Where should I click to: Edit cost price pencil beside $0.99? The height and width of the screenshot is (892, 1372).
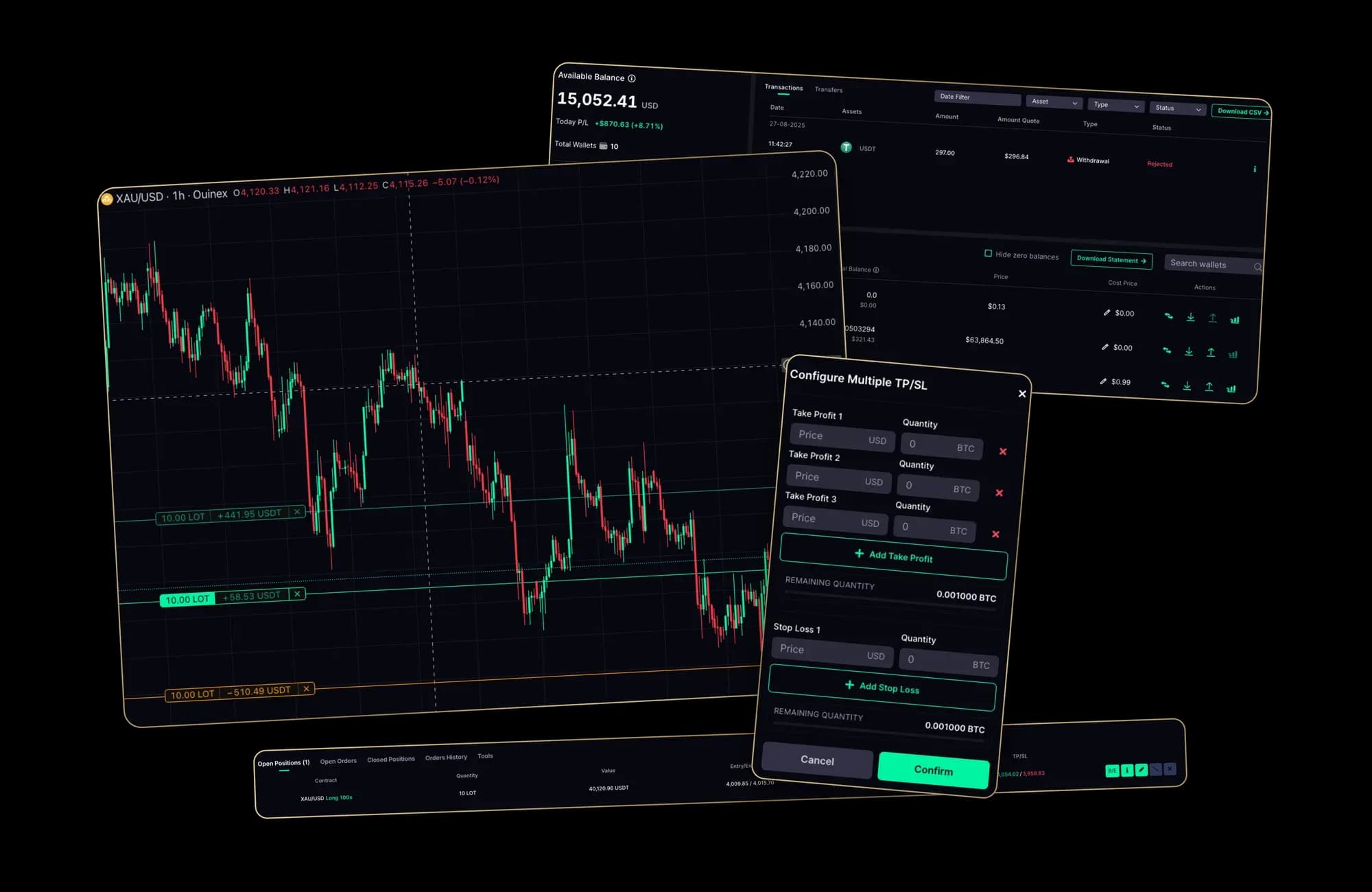(x=1103, y=381)
